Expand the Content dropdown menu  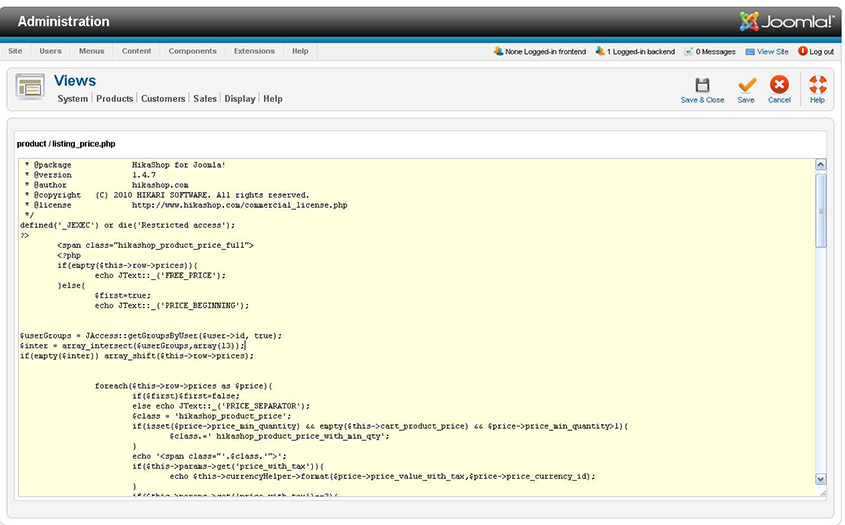click(x=137, y=51)
